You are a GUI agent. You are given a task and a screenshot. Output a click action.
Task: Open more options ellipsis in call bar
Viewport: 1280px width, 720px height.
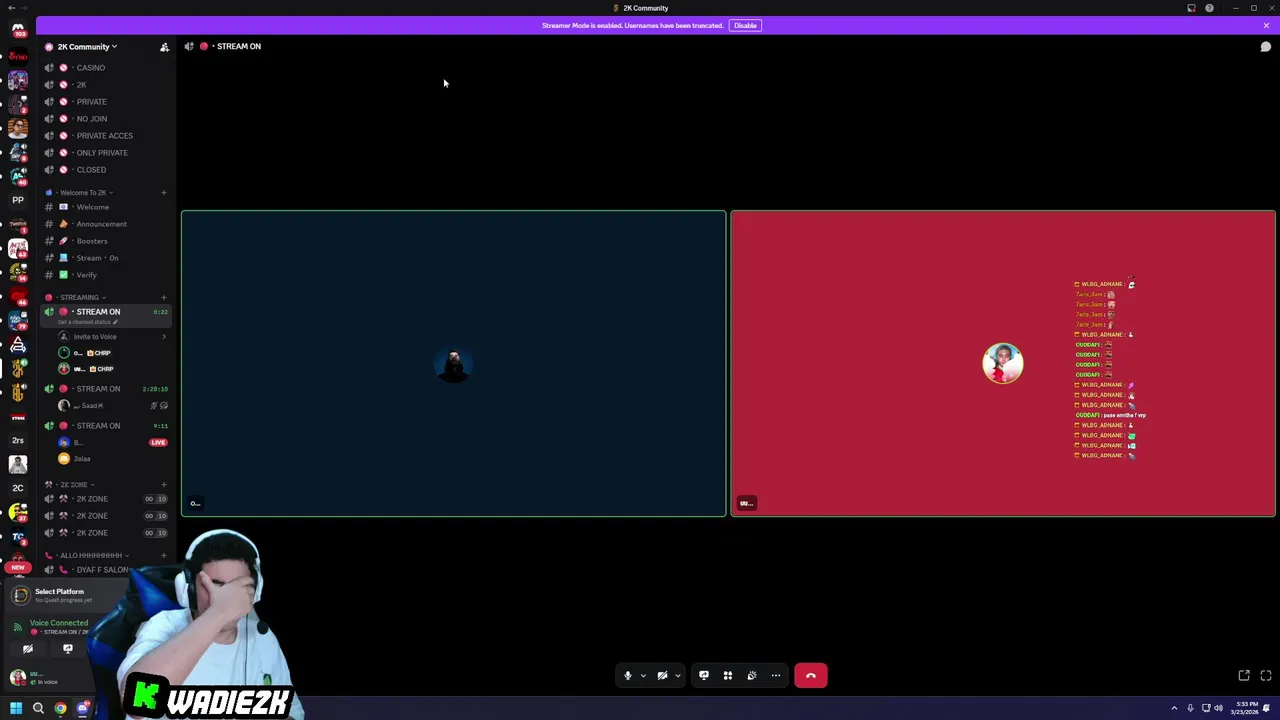(x=776, y=676)
